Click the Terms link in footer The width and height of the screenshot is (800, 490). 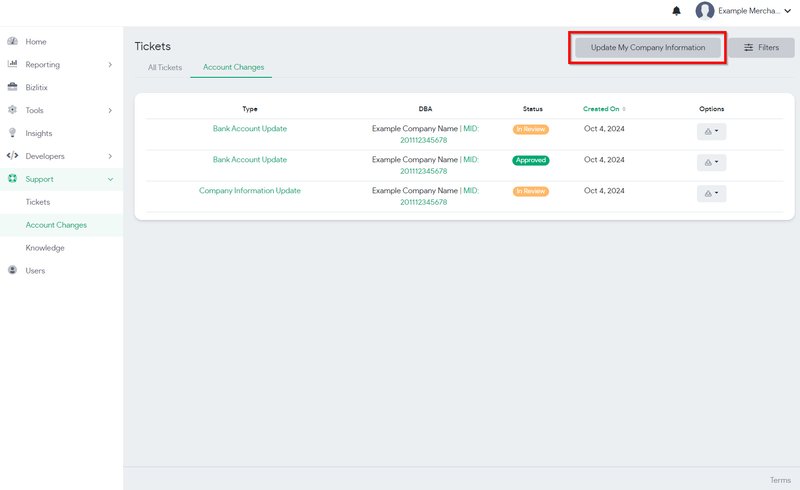[780, 480]
